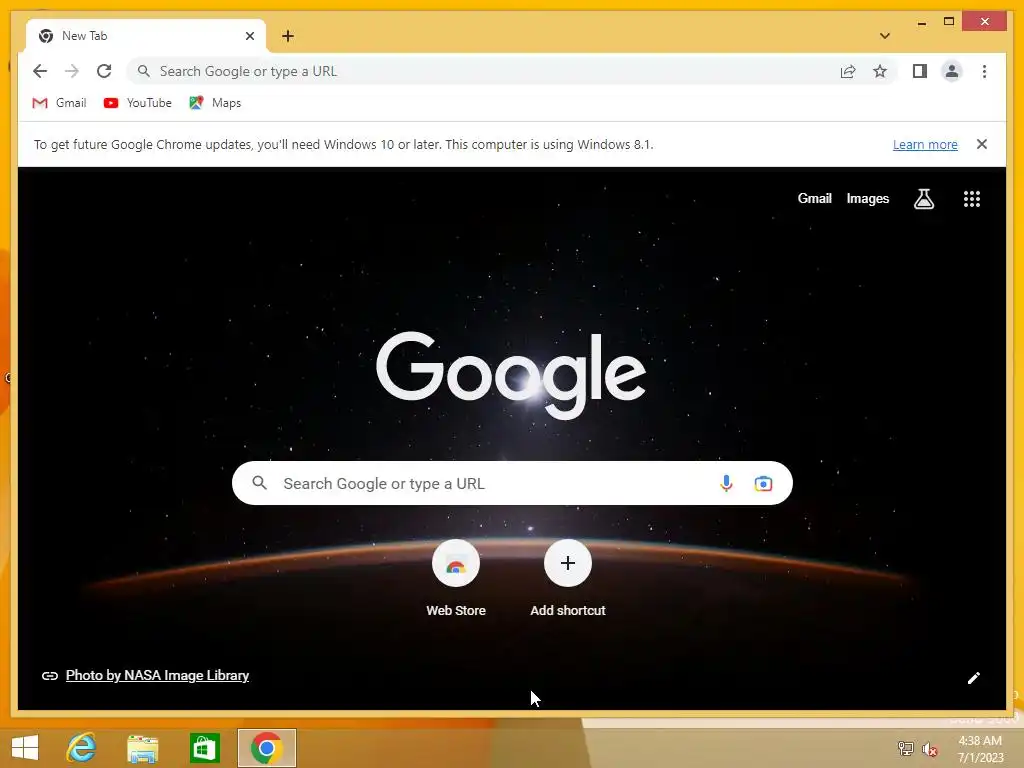Screen dimensions: 1024x768
Task: Click the Add shortcut plus button
Action: [568, 563]
